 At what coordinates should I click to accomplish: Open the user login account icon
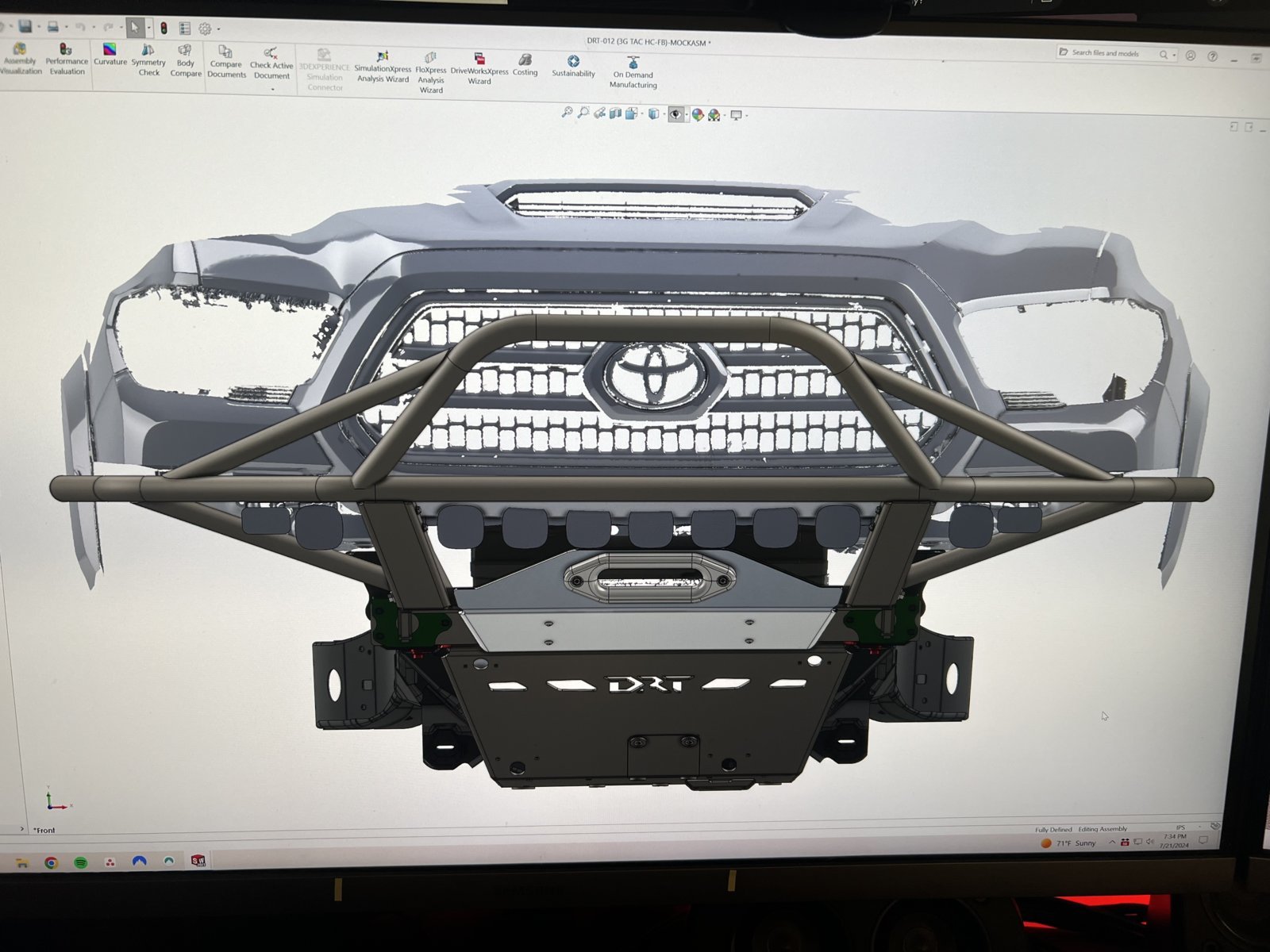pyautogui.click(x=1191, y=56)
